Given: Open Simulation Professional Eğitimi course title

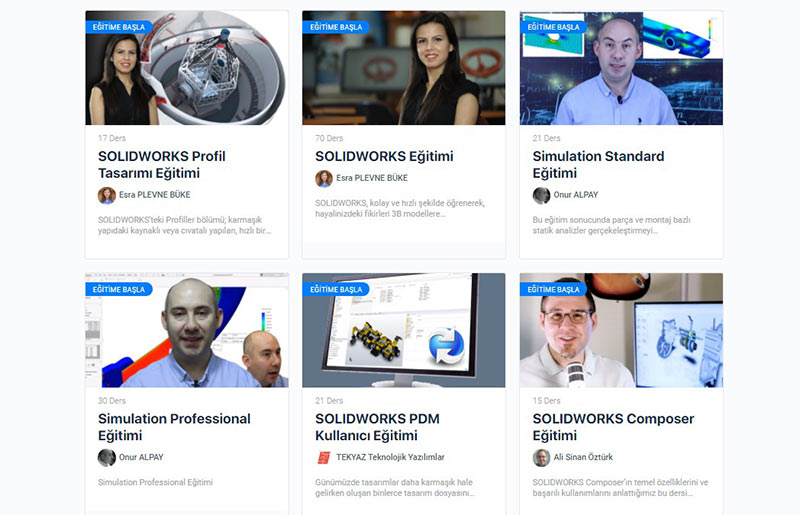Looking at the screenshot, I should (174, 427).
